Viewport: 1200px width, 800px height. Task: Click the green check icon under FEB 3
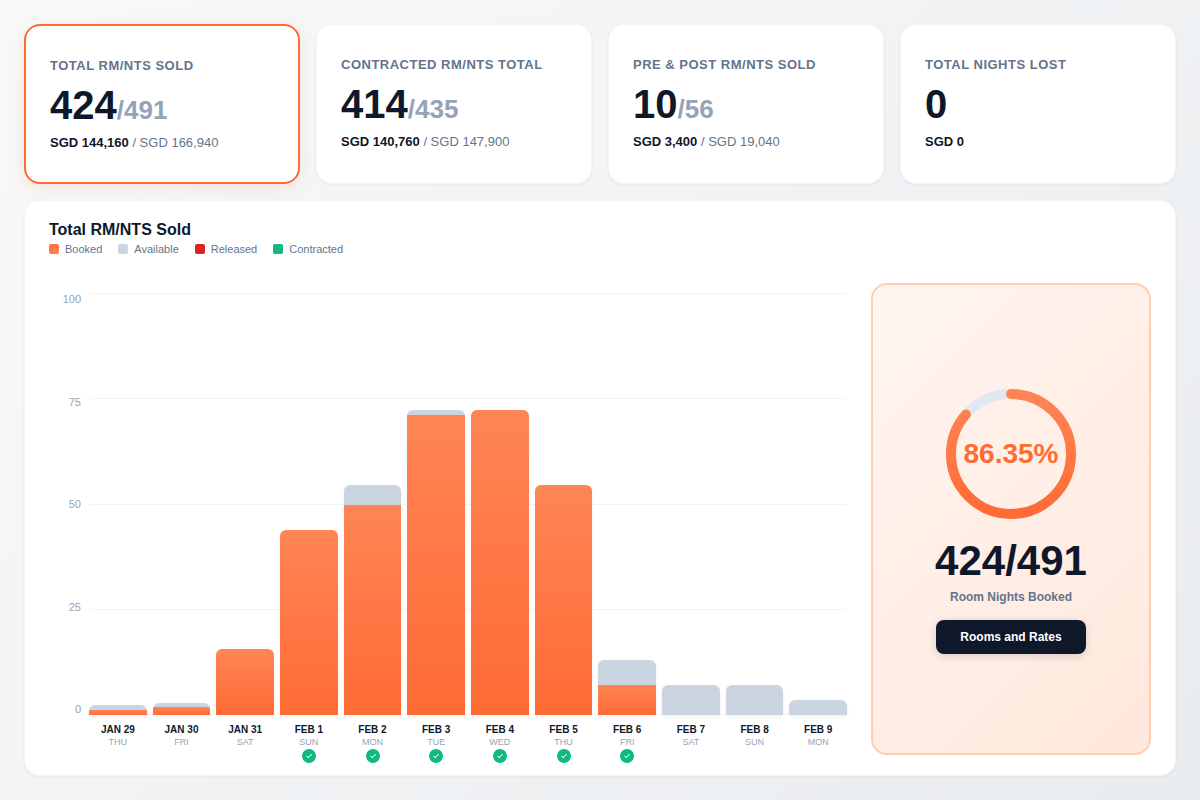[436, 757]
